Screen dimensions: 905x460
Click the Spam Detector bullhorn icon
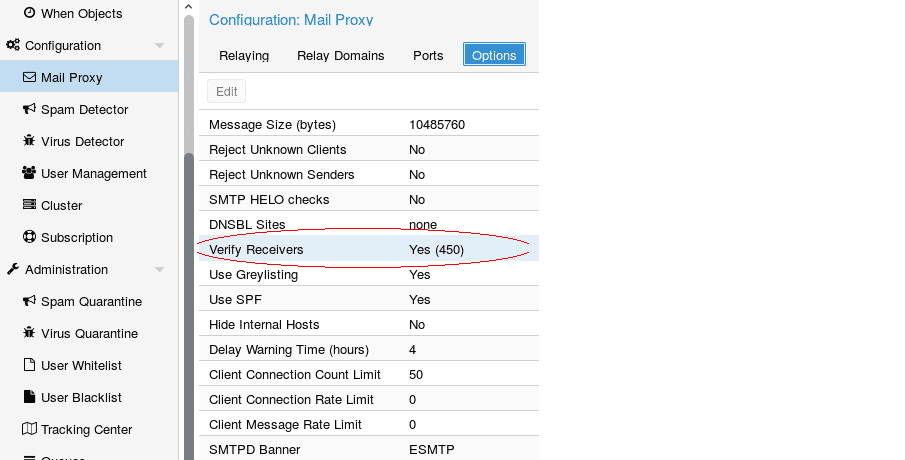[x=29, y=109]
